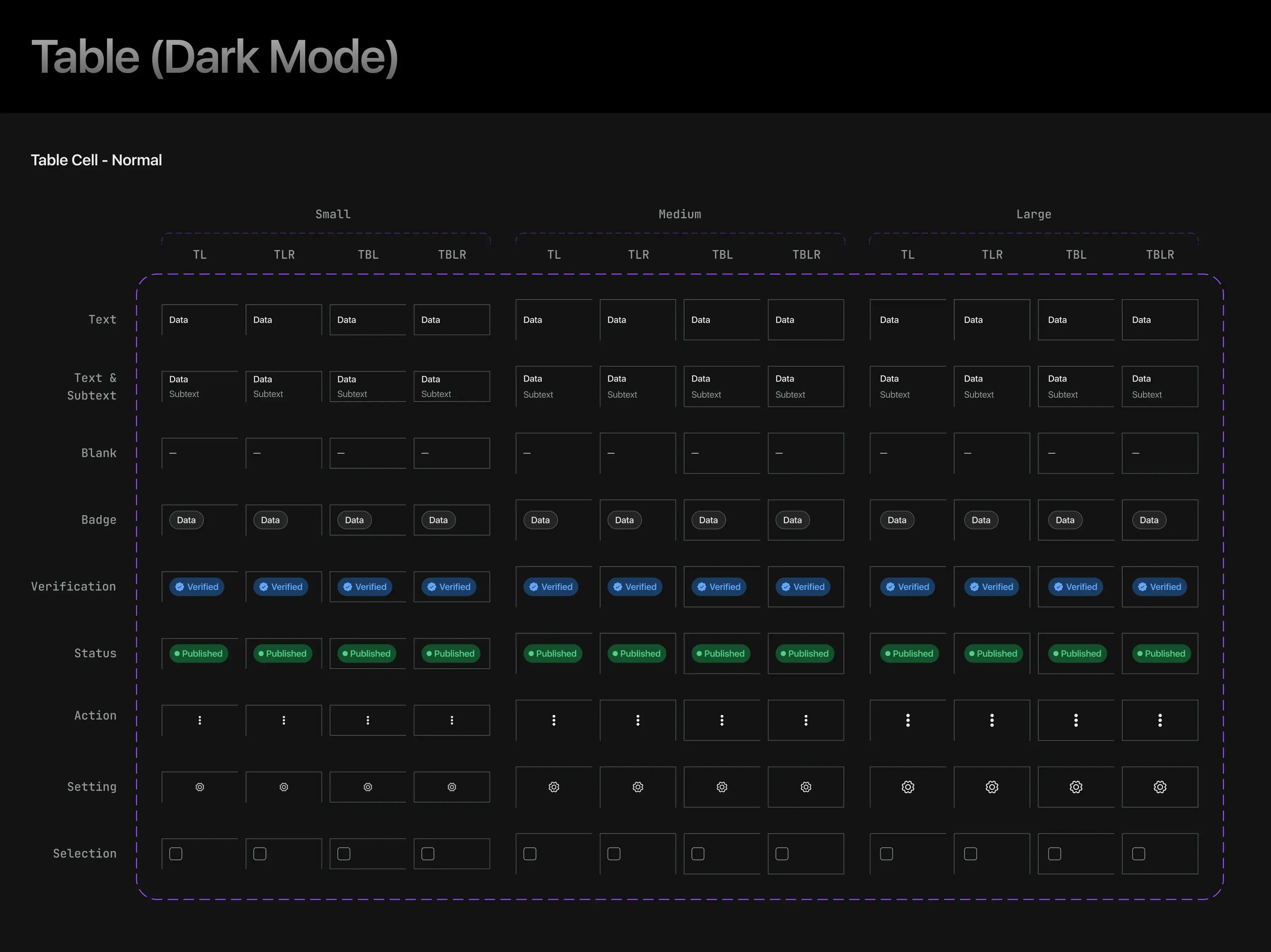Open the three-dot Action menu in Medium TLR cell

click(638, 720)
